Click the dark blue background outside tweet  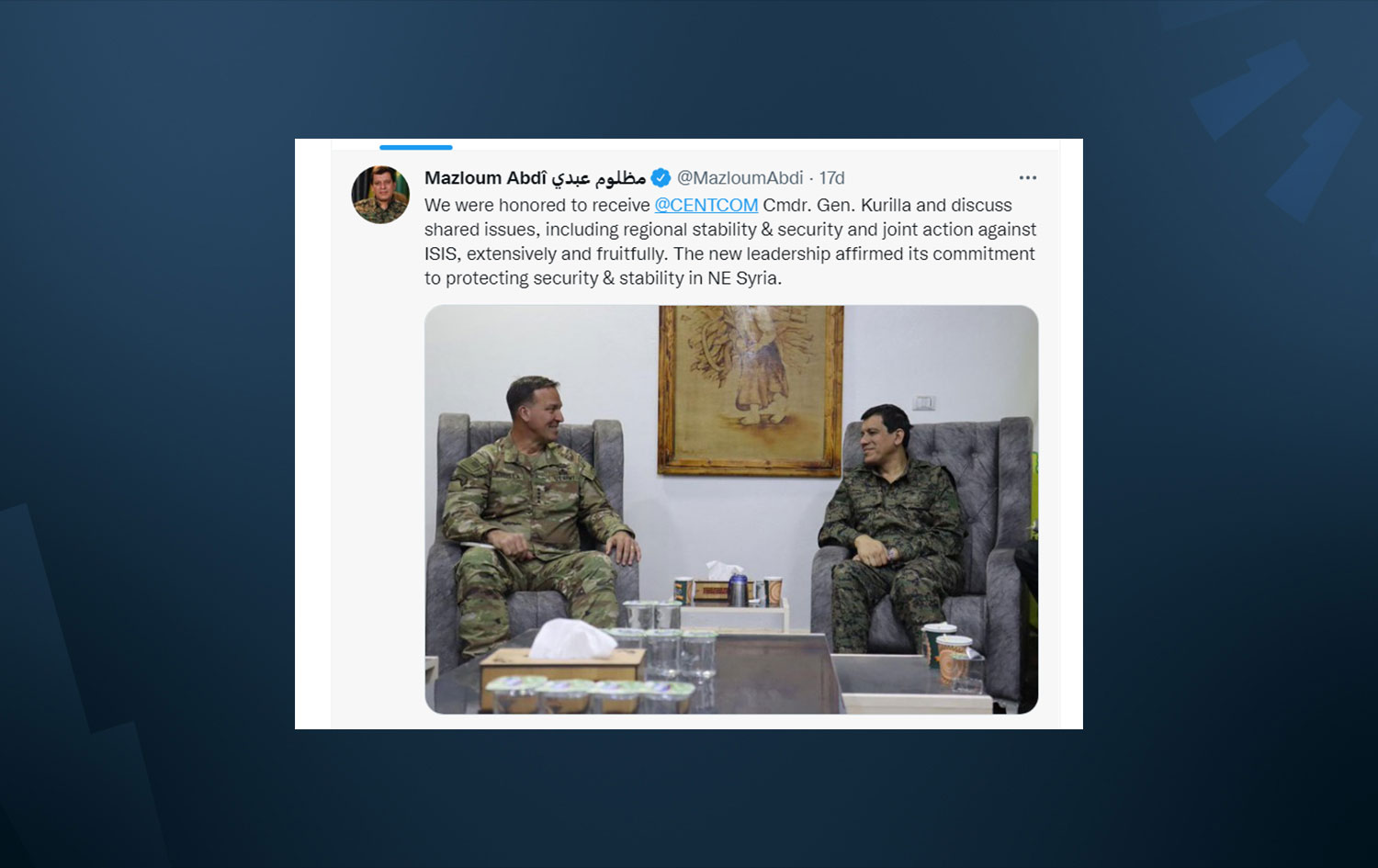tap(147, 432)
